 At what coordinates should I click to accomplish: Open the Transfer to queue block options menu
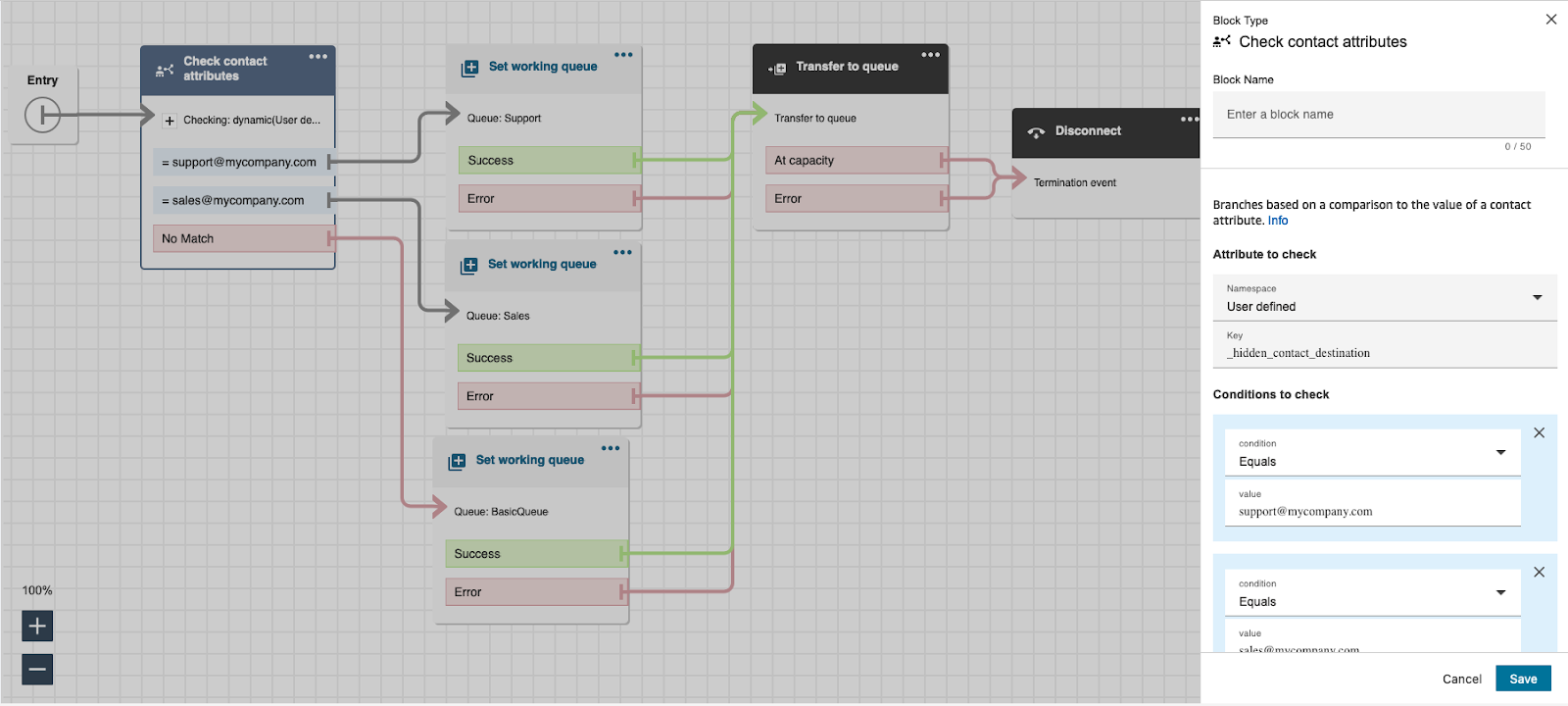click(930, 55)
